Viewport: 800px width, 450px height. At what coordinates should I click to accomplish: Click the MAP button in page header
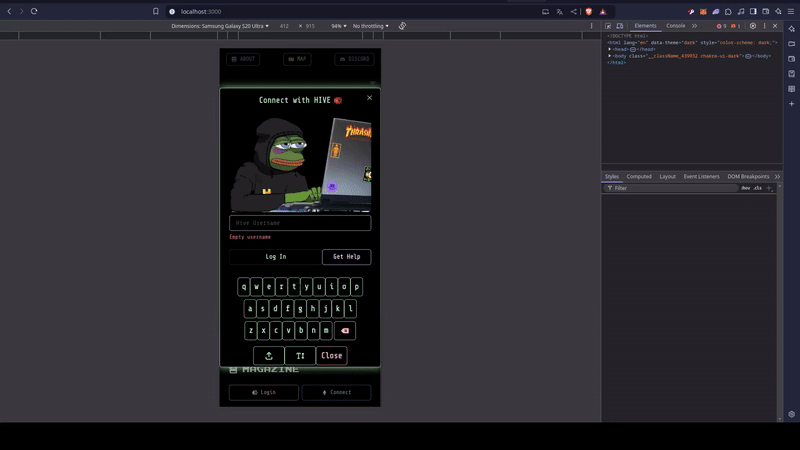[297, 59]
